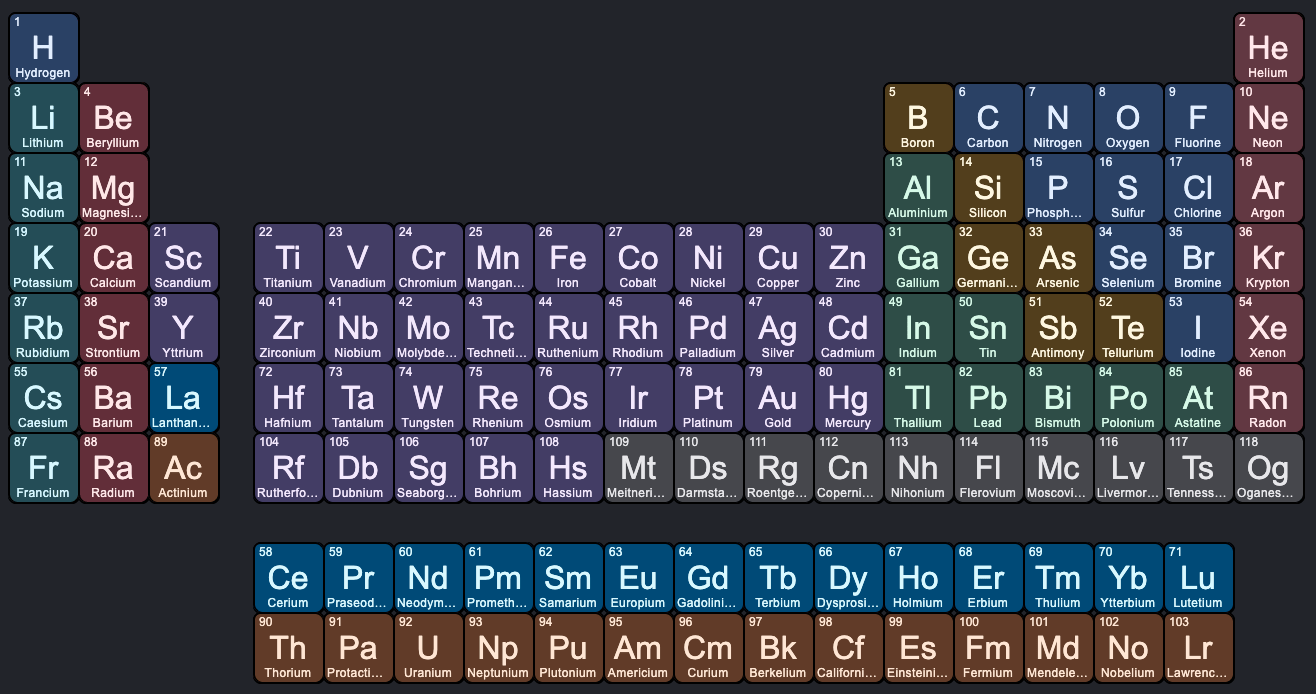
Task: Select the Sulfur element
Action: 1128,188
